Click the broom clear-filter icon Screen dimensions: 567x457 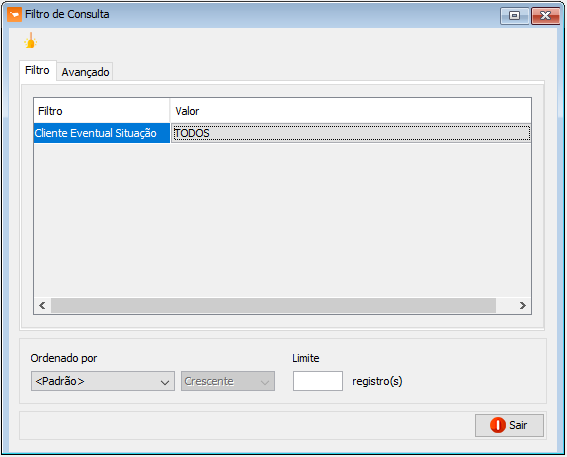pyautogui.click(x=30, y=40)
